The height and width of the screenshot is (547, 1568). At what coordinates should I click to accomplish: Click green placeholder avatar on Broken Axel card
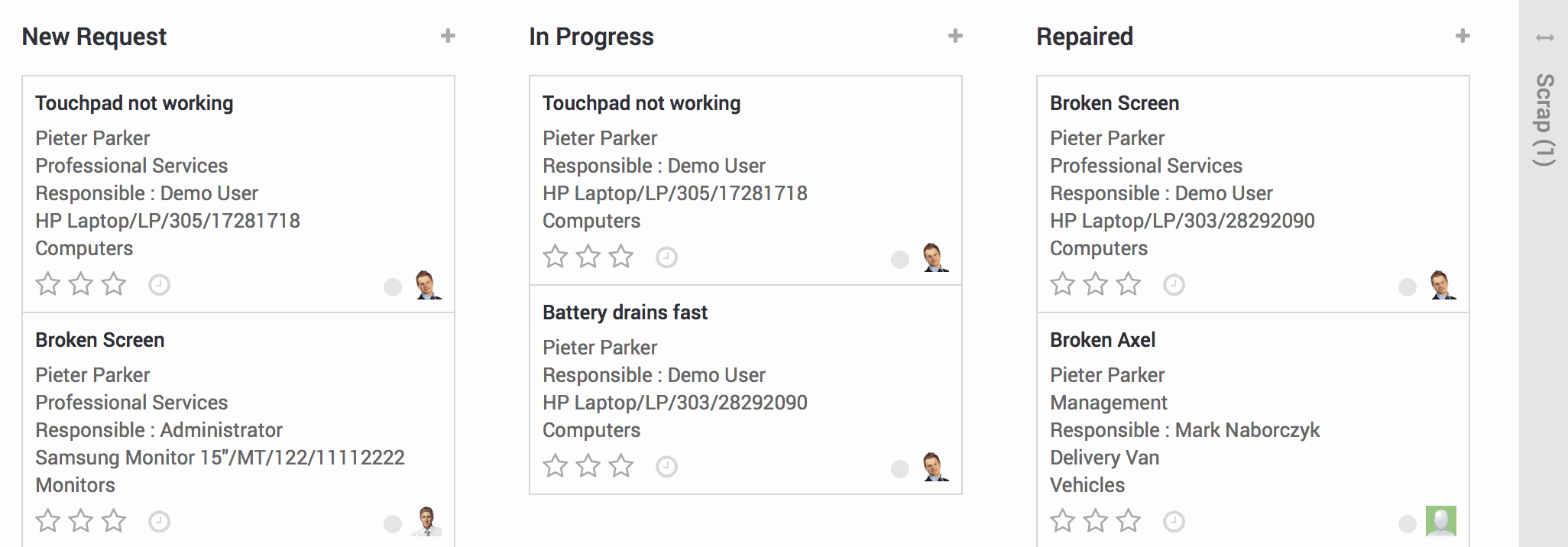click(1440, 521)
